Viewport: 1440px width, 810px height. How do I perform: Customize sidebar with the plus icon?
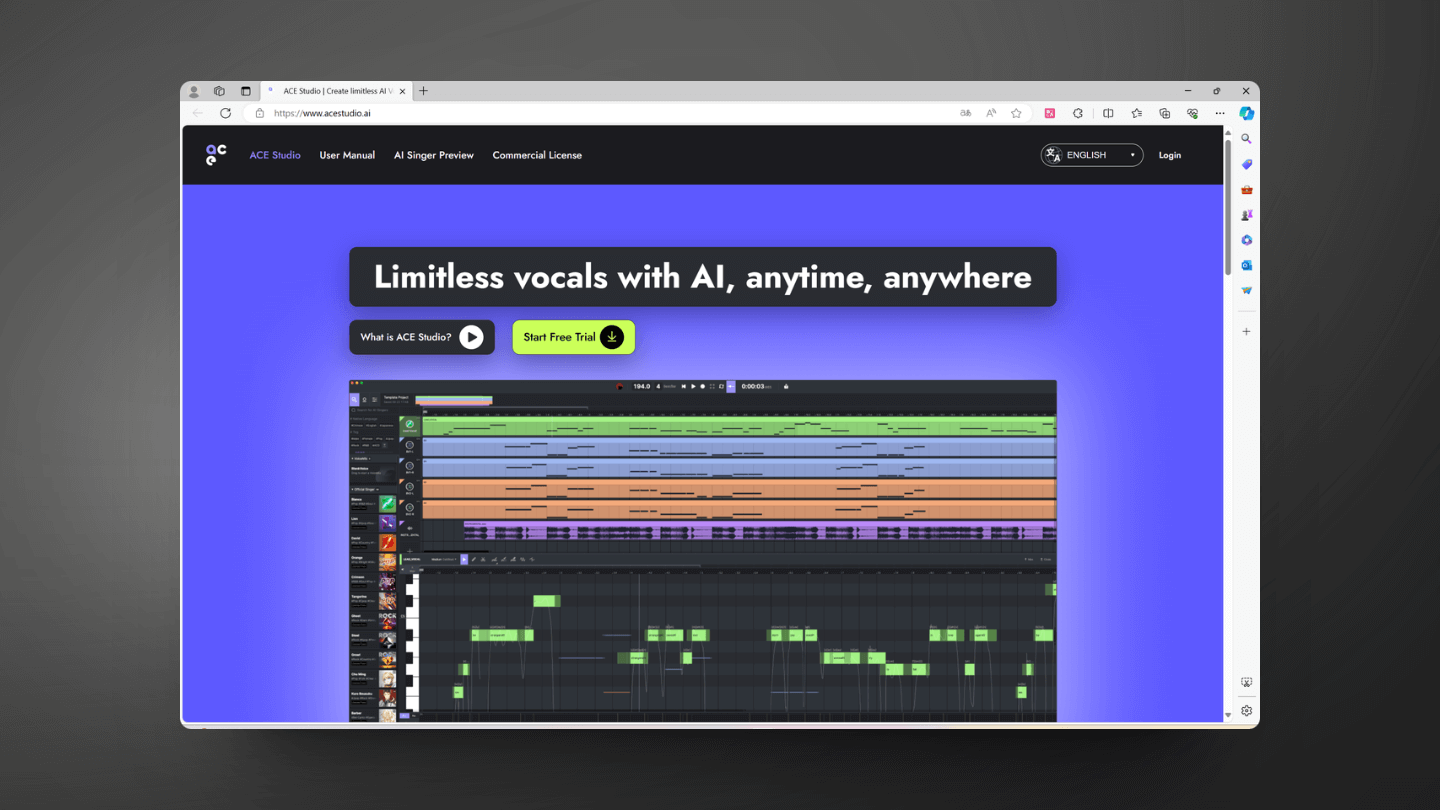[1246, 331]
